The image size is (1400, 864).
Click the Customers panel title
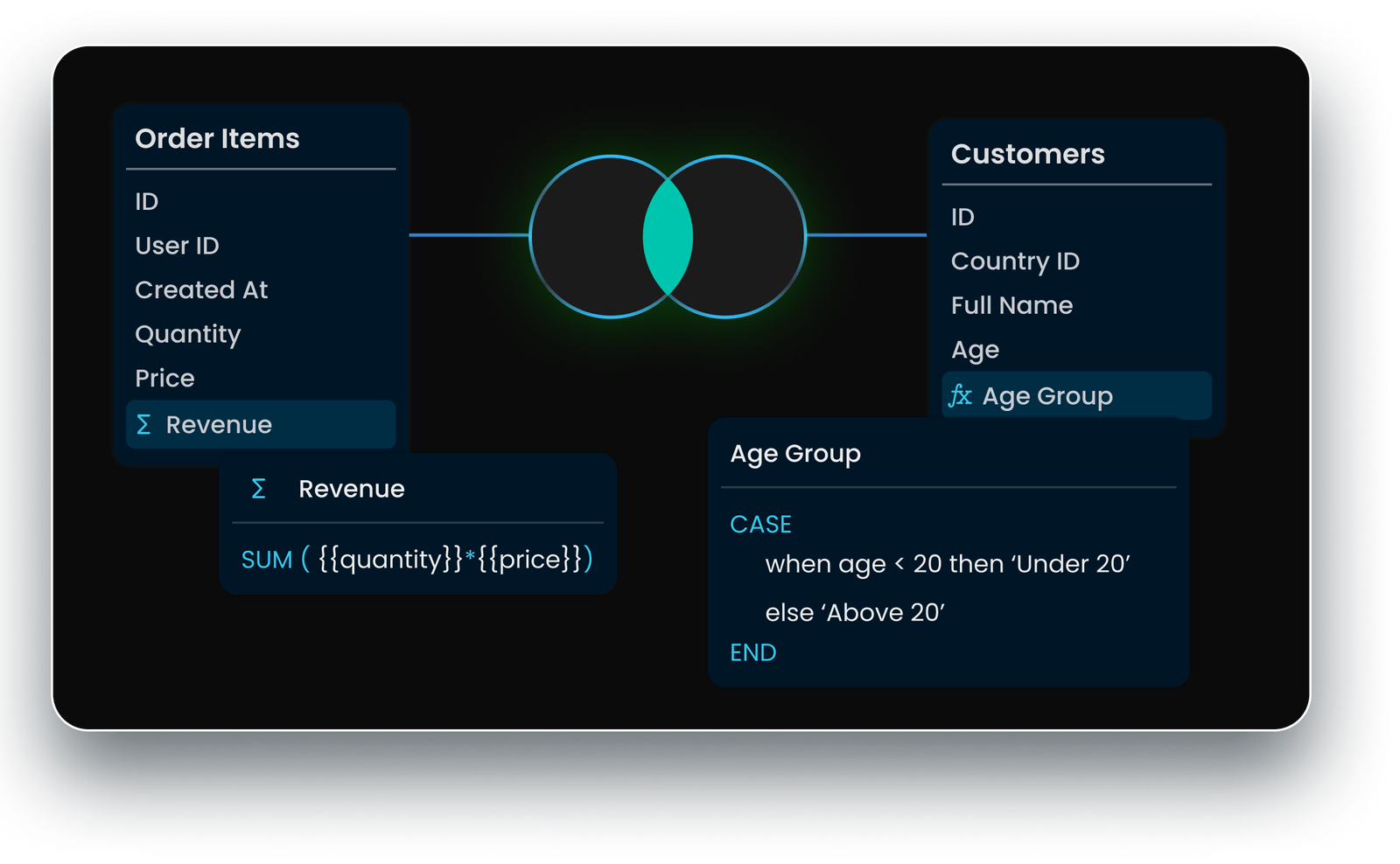[x=1028, y=154]
